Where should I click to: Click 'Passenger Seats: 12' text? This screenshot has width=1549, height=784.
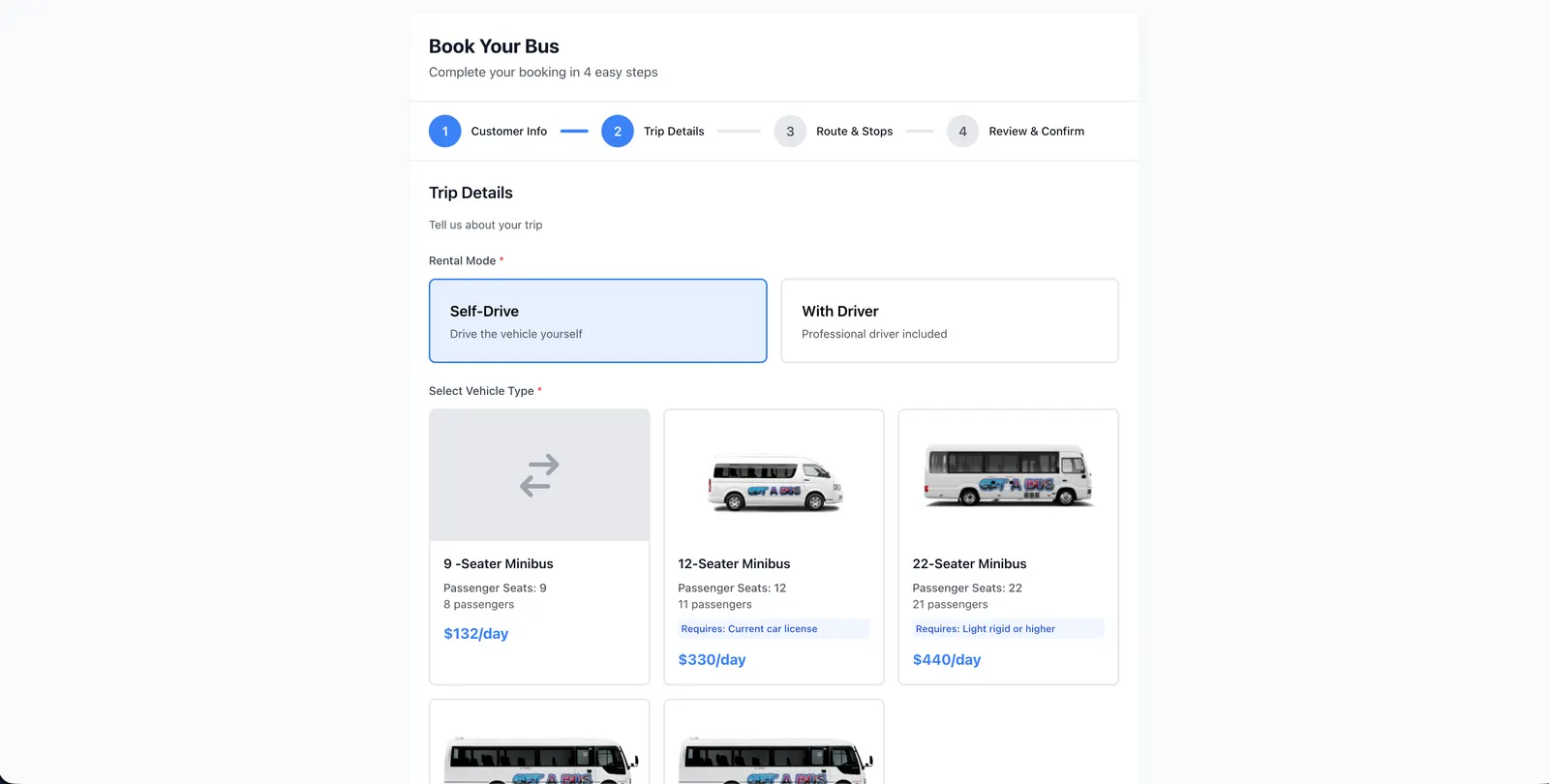tap(732, 588)
